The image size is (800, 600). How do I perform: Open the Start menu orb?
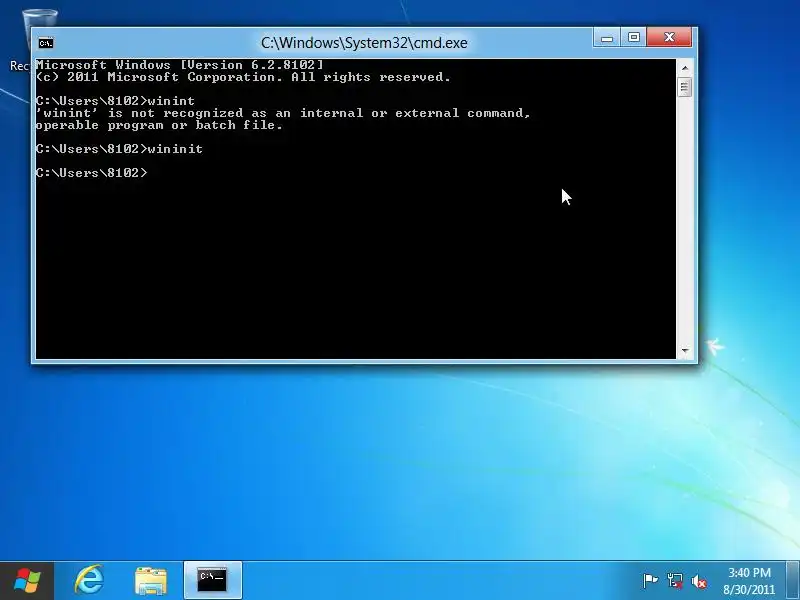click(x=27, y=581)
